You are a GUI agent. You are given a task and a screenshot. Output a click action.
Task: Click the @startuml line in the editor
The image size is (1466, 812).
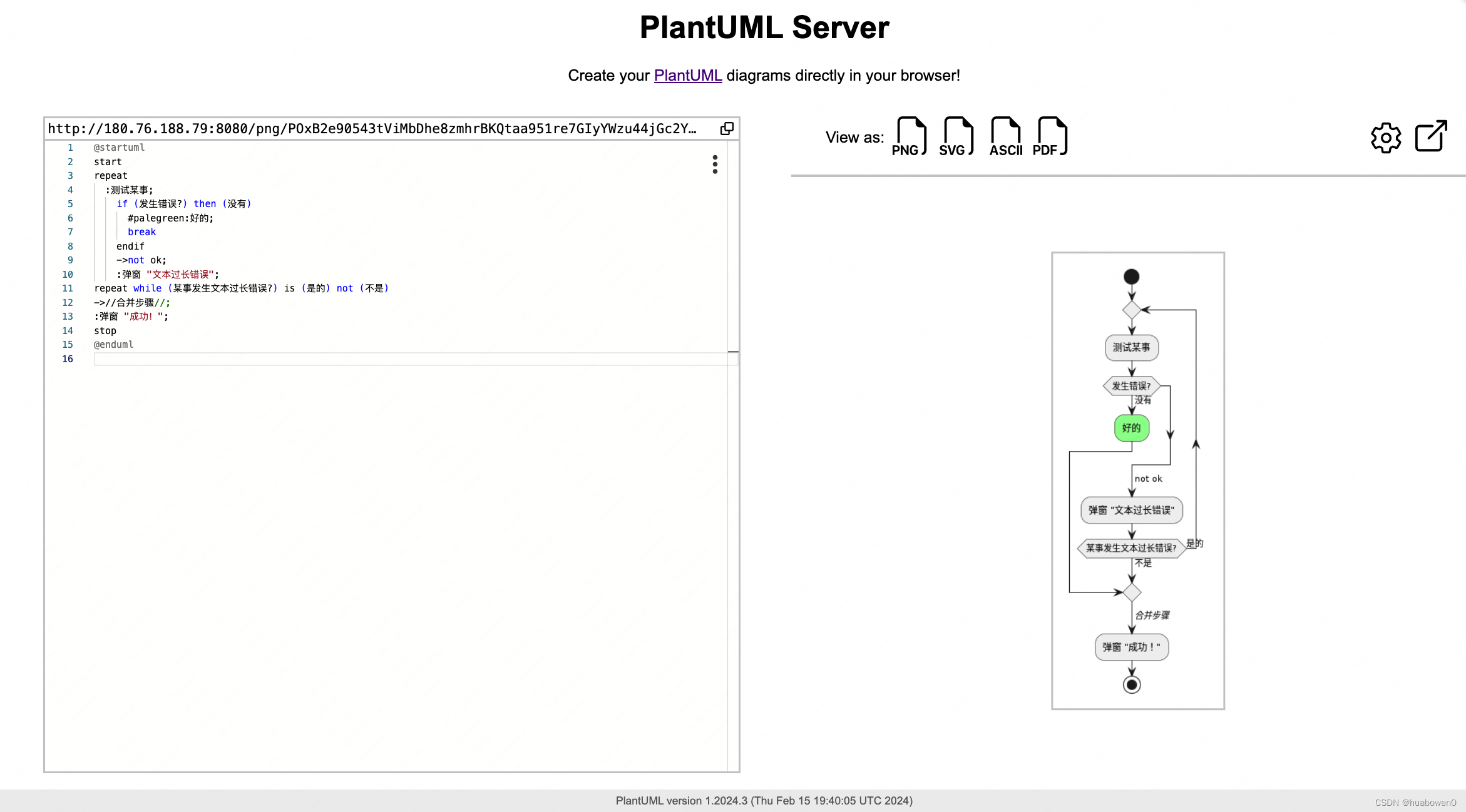click(x=118, y=147)
